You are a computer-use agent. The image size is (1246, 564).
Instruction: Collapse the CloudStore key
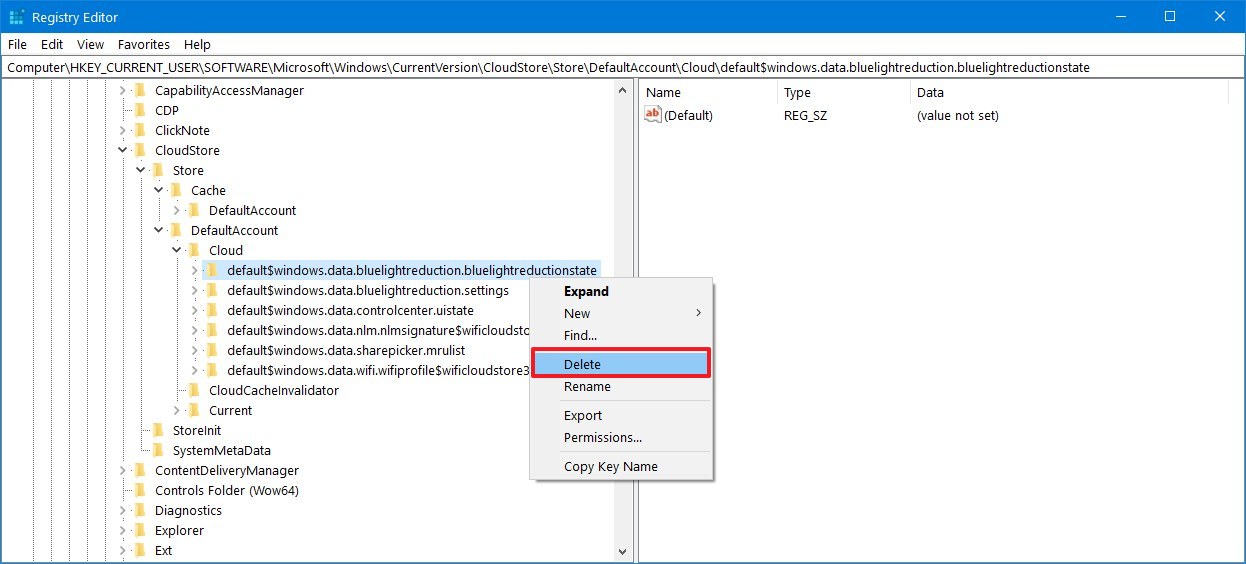pyautogui.click(x=123, y=150)
